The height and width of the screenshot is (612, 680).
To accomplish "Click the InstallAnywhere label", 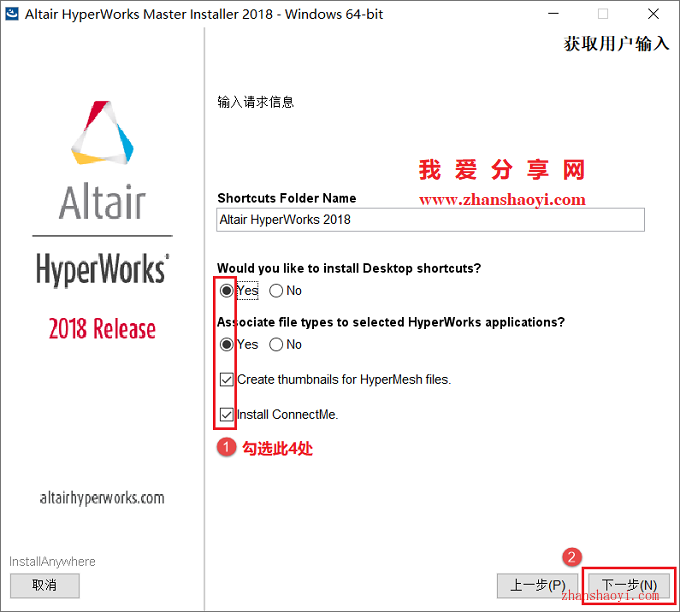I will pos(52,562).
